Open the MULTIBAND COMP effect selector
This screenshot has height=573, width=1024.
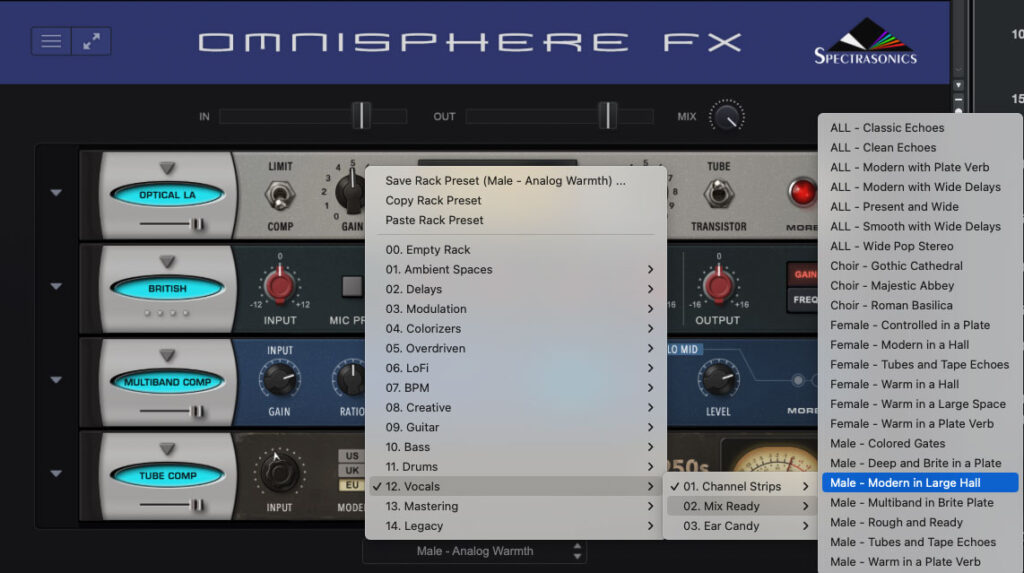(x=167, y=382)
